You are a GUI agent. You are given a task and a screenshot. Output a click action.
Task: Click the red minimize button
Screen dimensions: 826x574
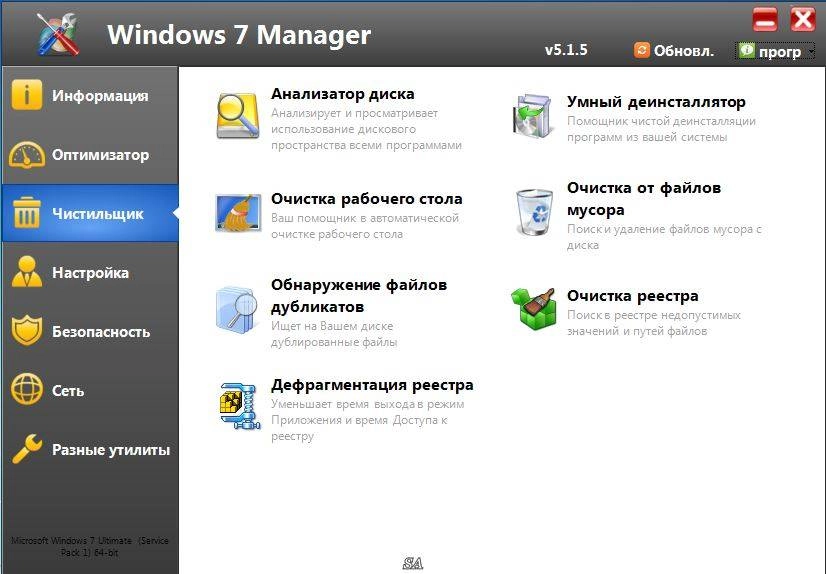pos(765,21)
